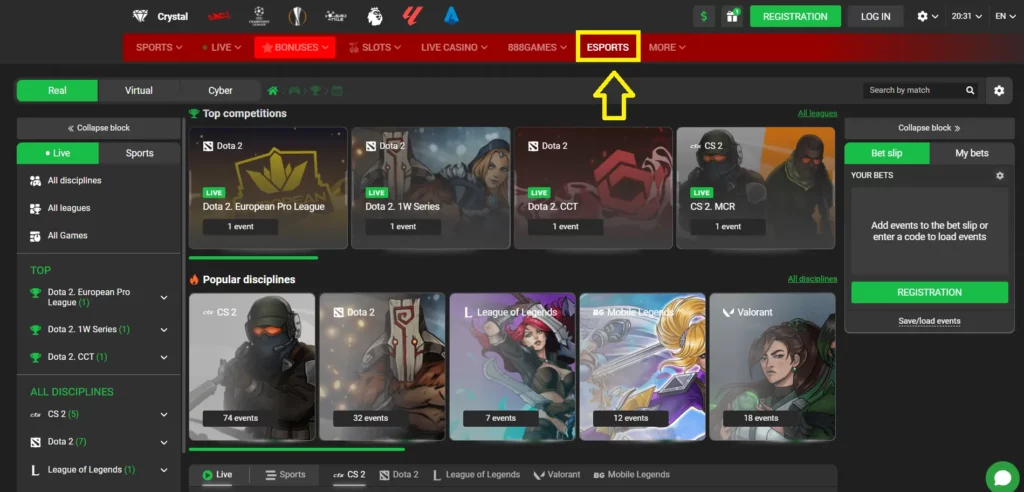Select the Valorant discipline card

pyautogui.click(x=772, y=367)
